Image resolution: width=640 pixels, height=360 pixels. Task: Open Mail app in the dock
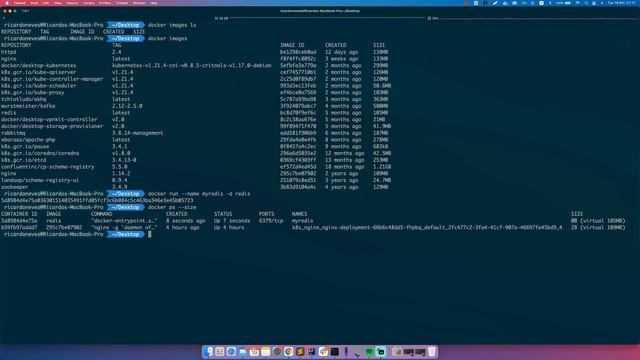tap(243, 351)
